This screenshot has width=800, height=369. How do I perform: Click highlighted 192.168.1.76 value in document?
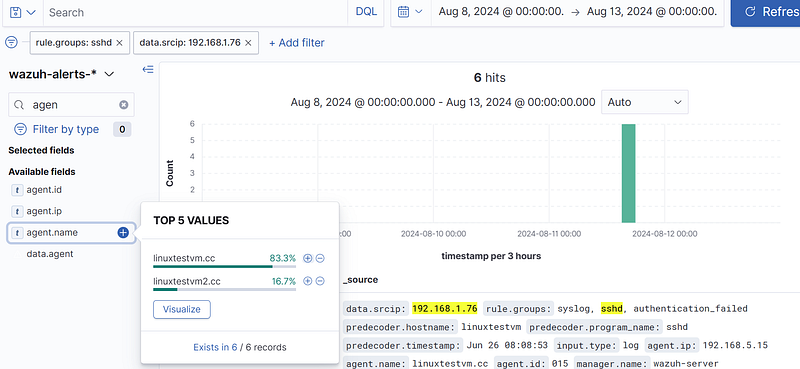(445, 308)
